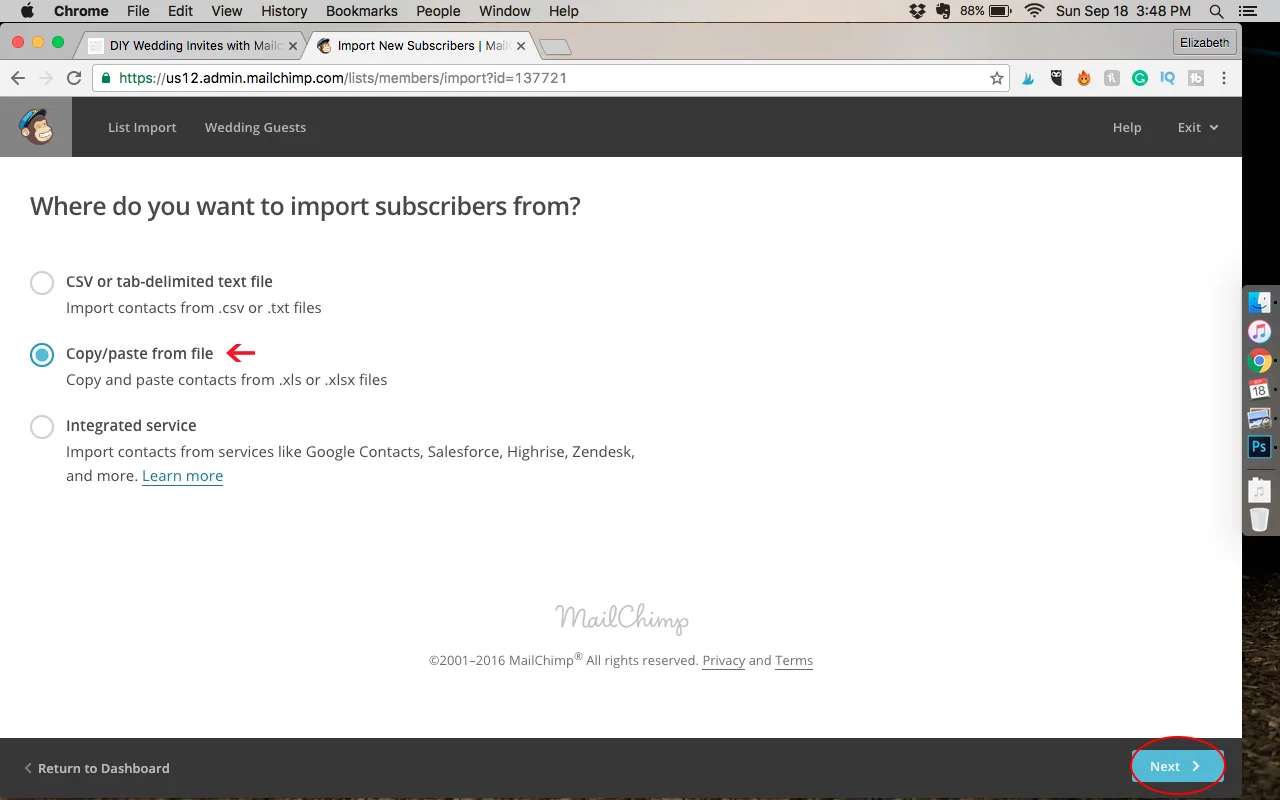Close the Import New Subscribers tab
This screenshot has height=800, width=1280.
coord(520,46)
